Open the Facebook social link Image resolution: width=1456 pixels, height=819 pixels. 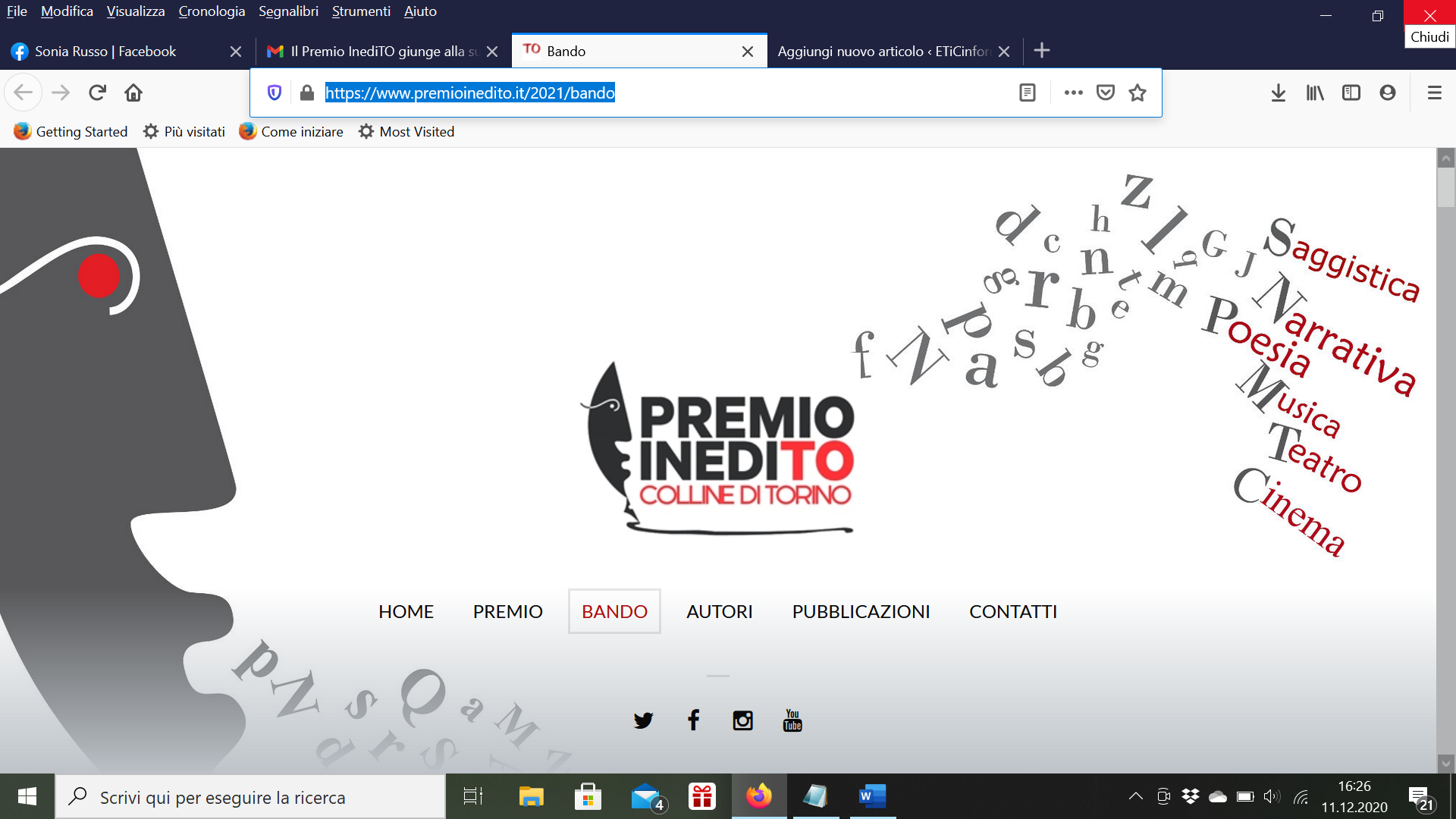click(693, 720)
